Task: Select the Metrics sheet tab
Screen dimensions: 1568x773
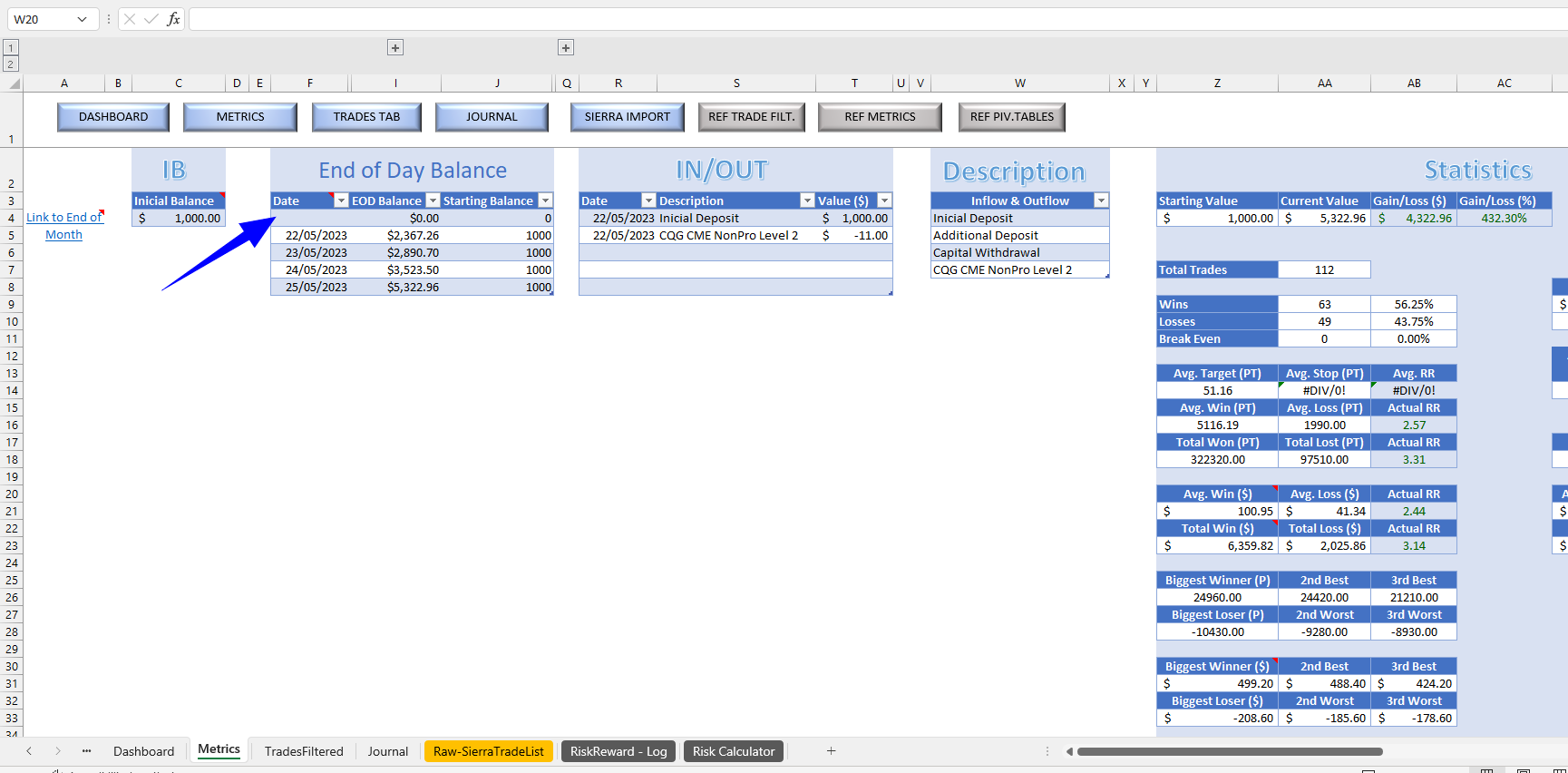Action: (219, 750)
